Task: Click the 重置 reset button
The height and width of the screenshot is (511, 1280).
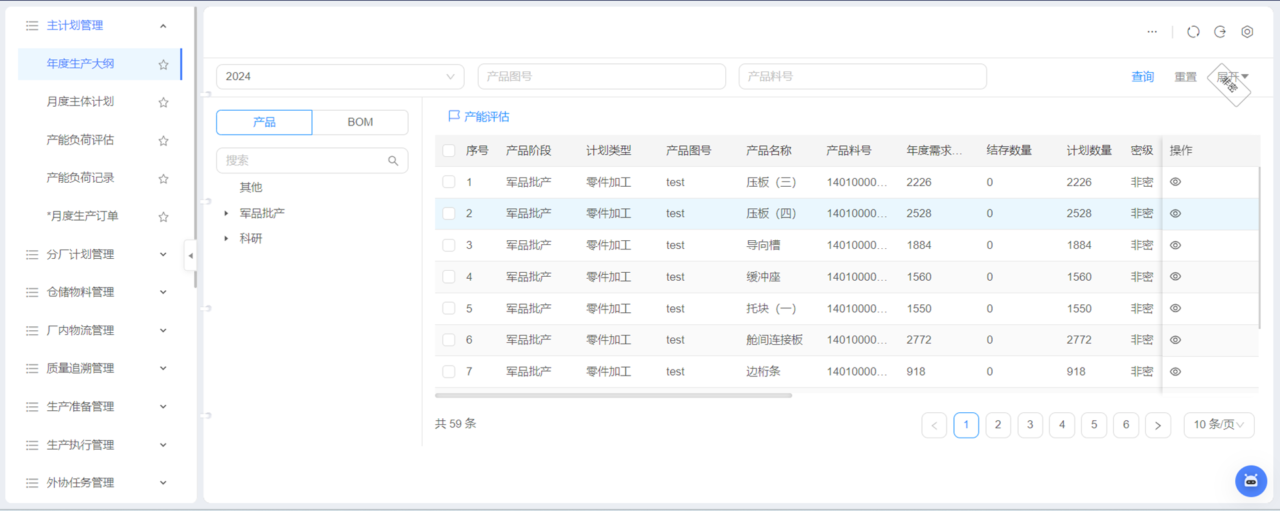Action: (1185, 77)
